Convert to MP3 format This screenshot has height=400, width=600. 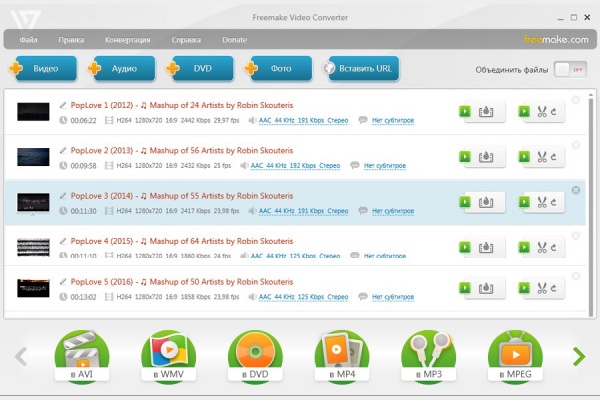pyautogui.click(x=429, y=357)
